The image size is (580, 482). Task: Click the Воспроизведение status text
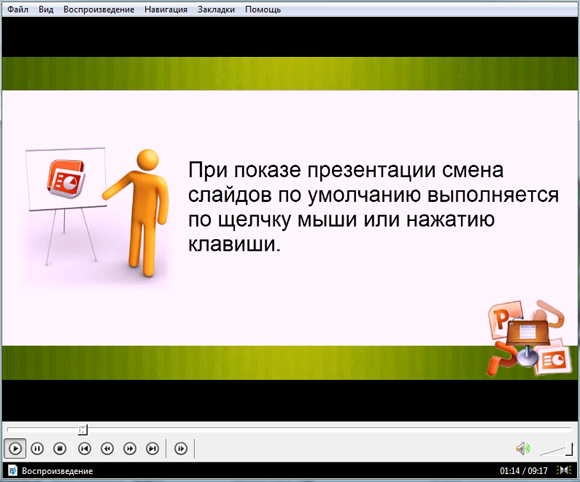[x=57, y=471]
